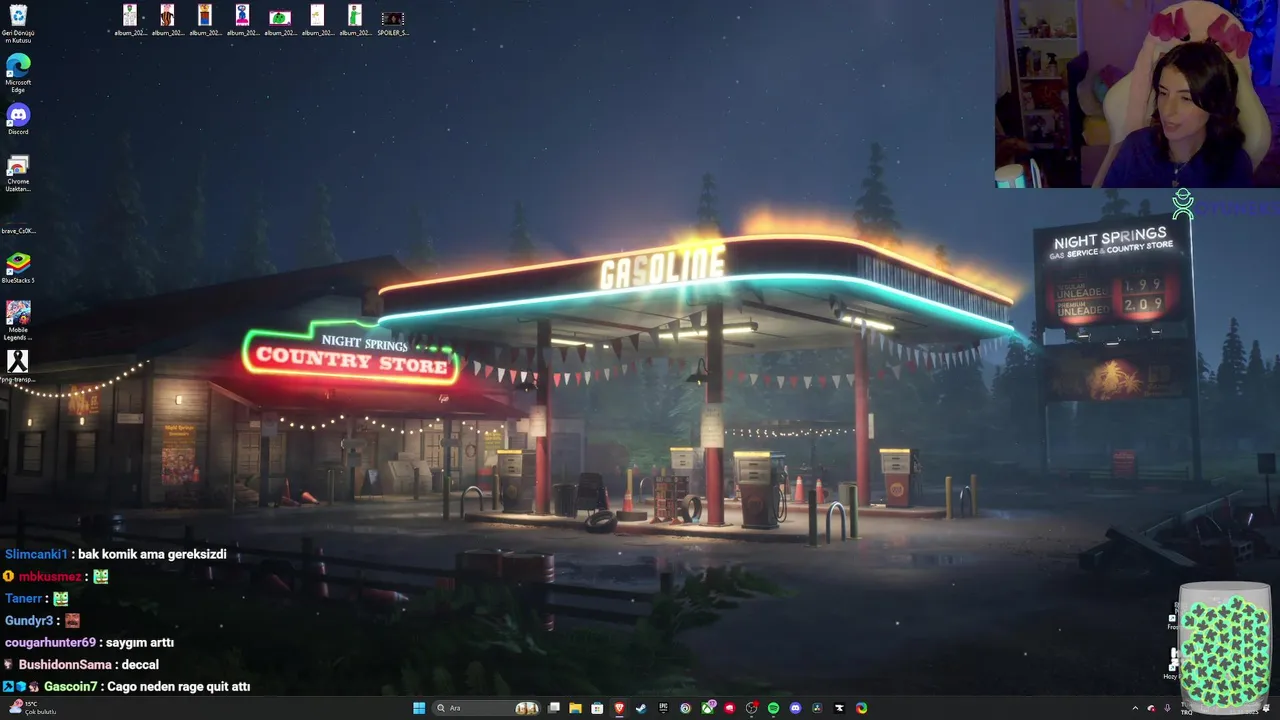Viewport: 1280px width, 720px height.
Task: Click the "Slimcanki1" username in chat
Action: point(36,554)
